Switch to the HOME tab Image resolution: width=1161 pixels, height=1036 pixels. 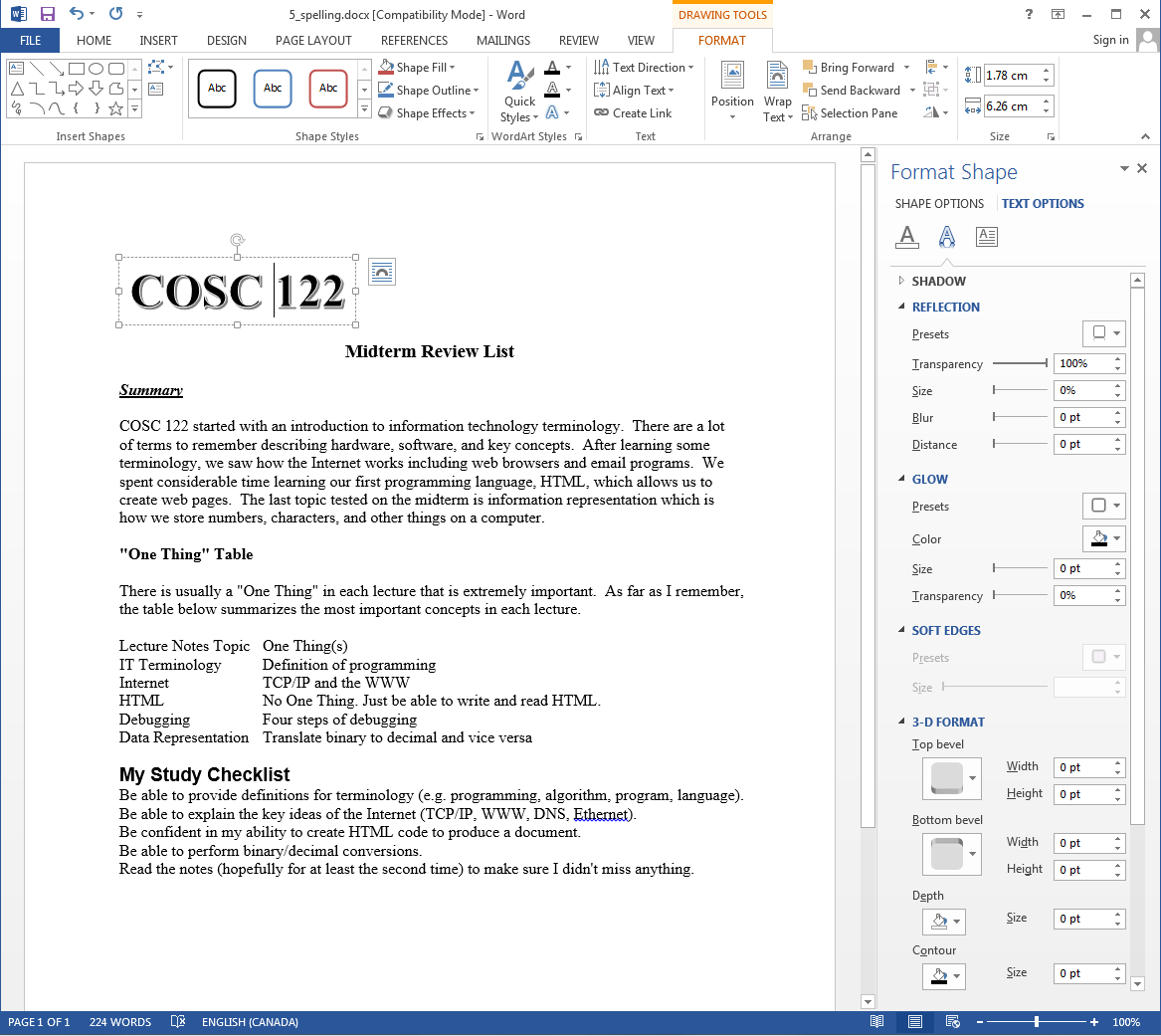[95, 40]
